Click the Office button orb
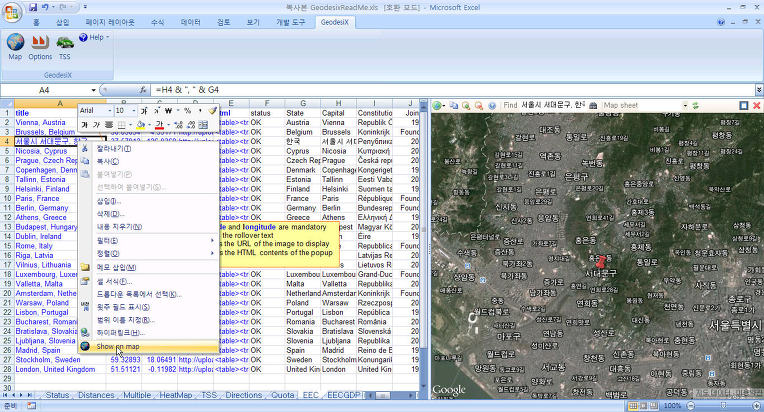Image resolution: width=764 pixels, height=412 pixels. pyautogui.click(x=11, y=12)
